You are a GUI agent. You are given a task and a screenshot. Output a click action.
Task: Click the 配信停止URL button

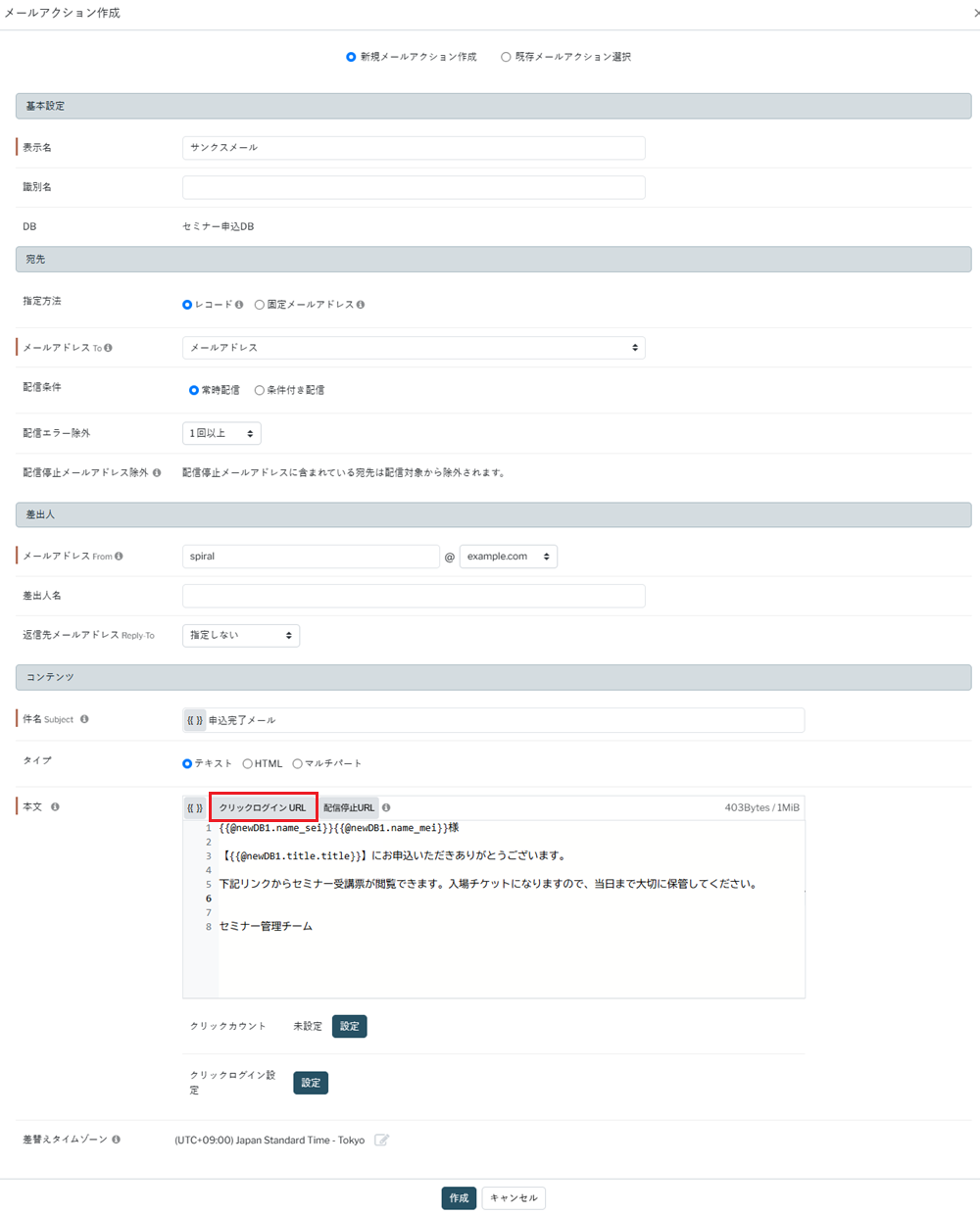tap(349, 808)
